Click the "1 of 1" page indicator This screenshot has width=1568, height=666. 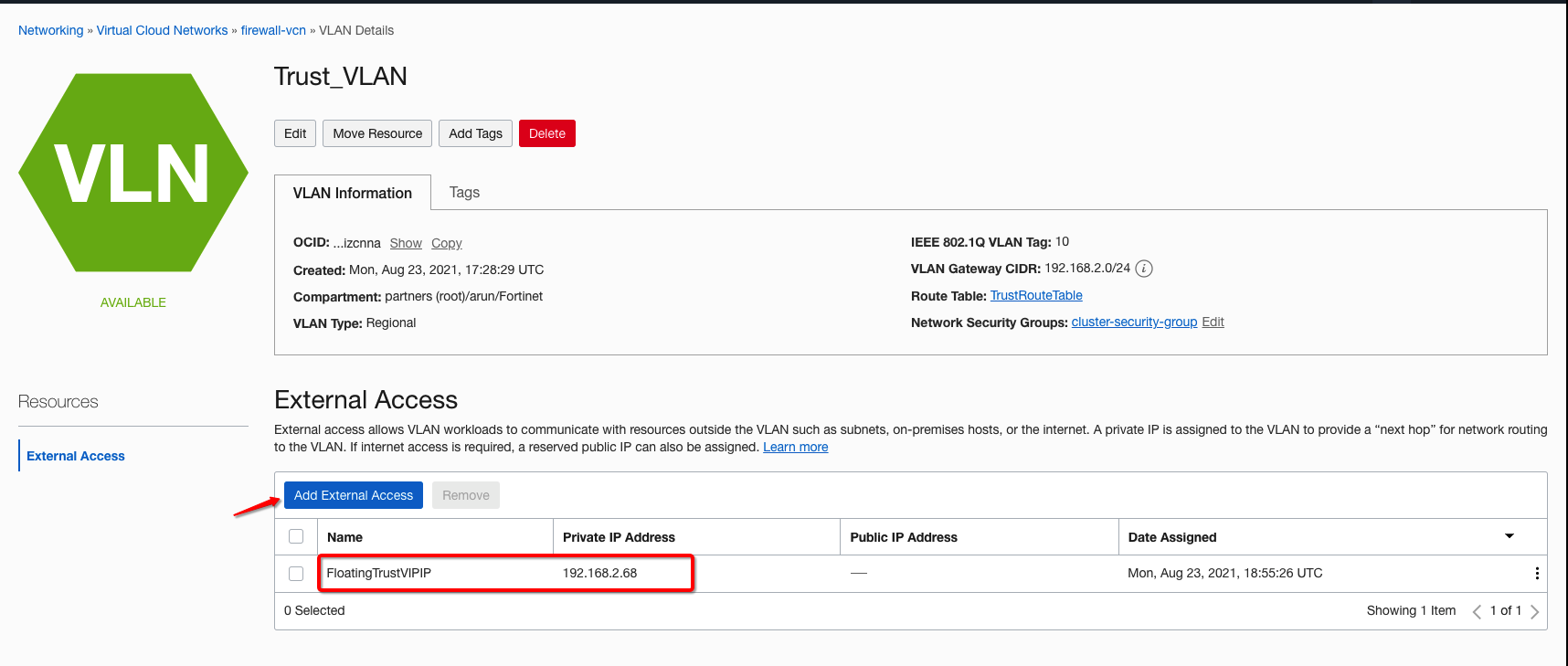click(x=1506, y=610)
